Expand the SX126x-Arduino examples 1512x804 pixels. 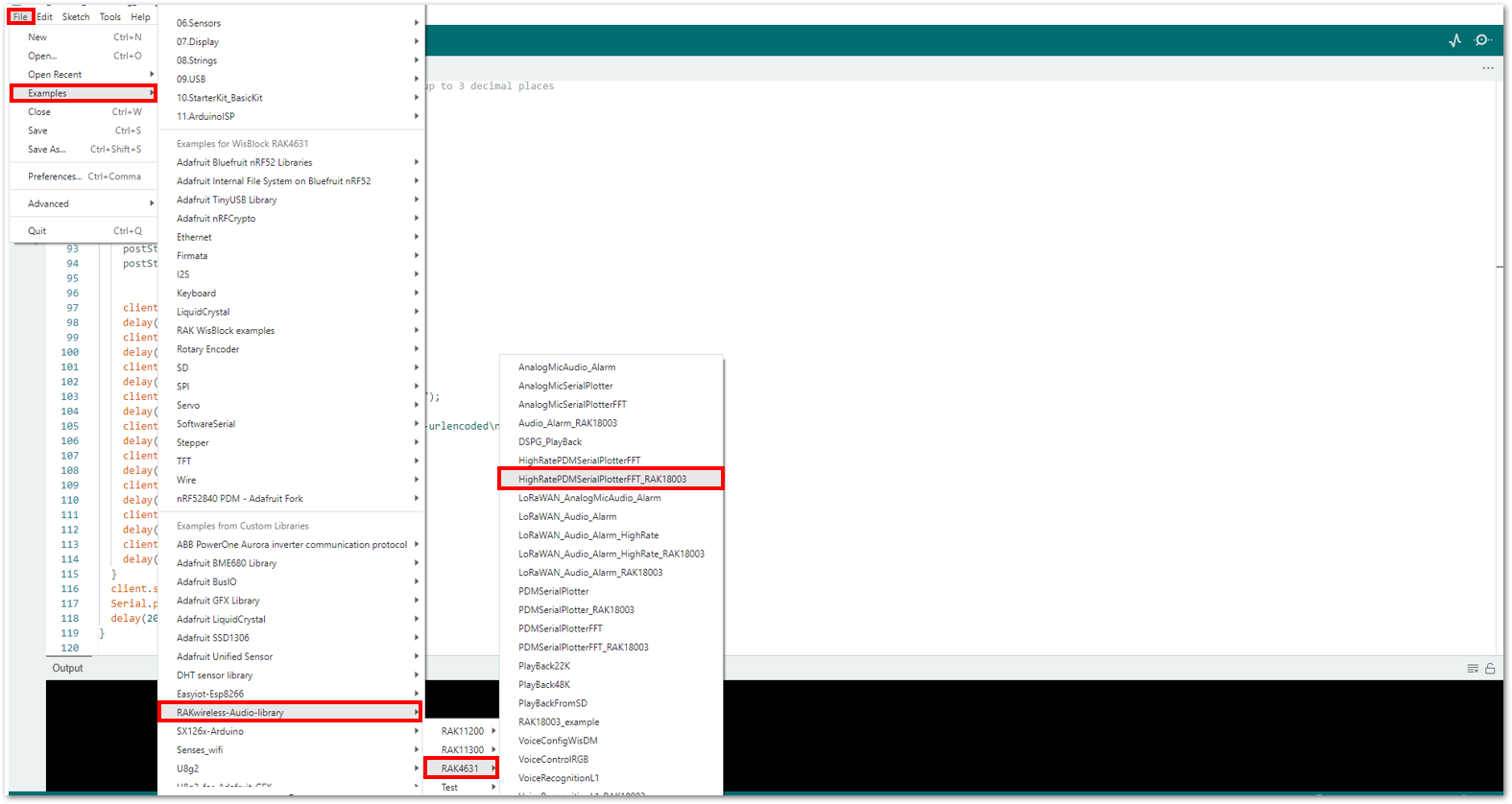tap(292, 731)
